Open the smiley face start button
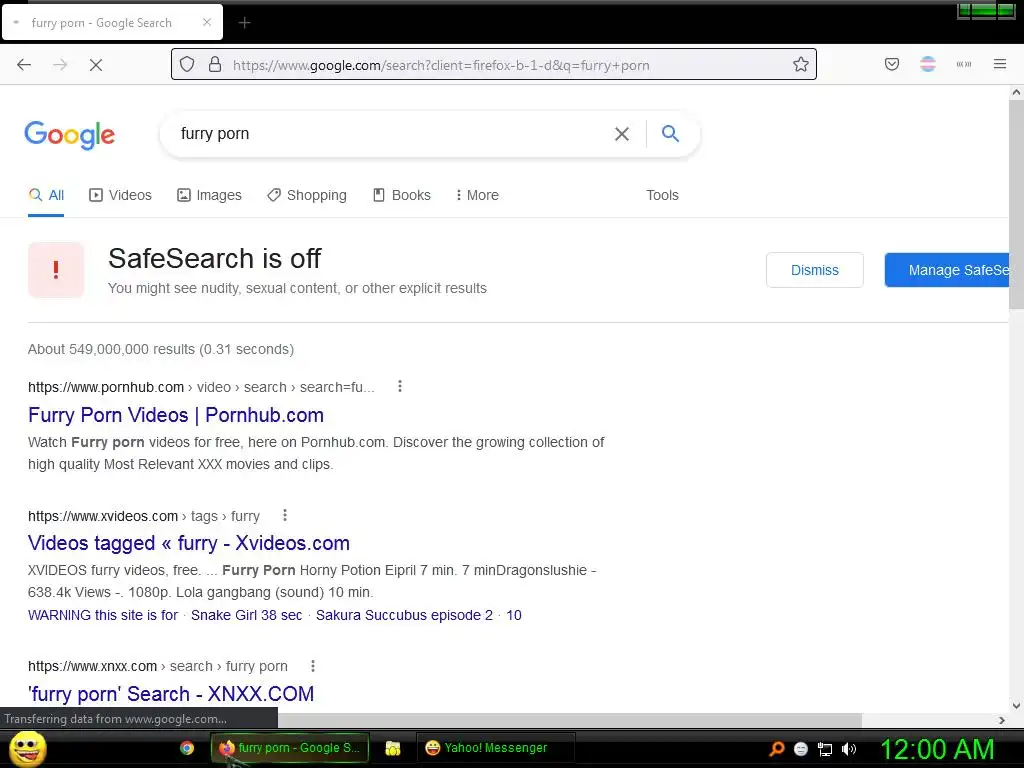1024x768 pixels. pyautogui.click(x=27, y=748)
